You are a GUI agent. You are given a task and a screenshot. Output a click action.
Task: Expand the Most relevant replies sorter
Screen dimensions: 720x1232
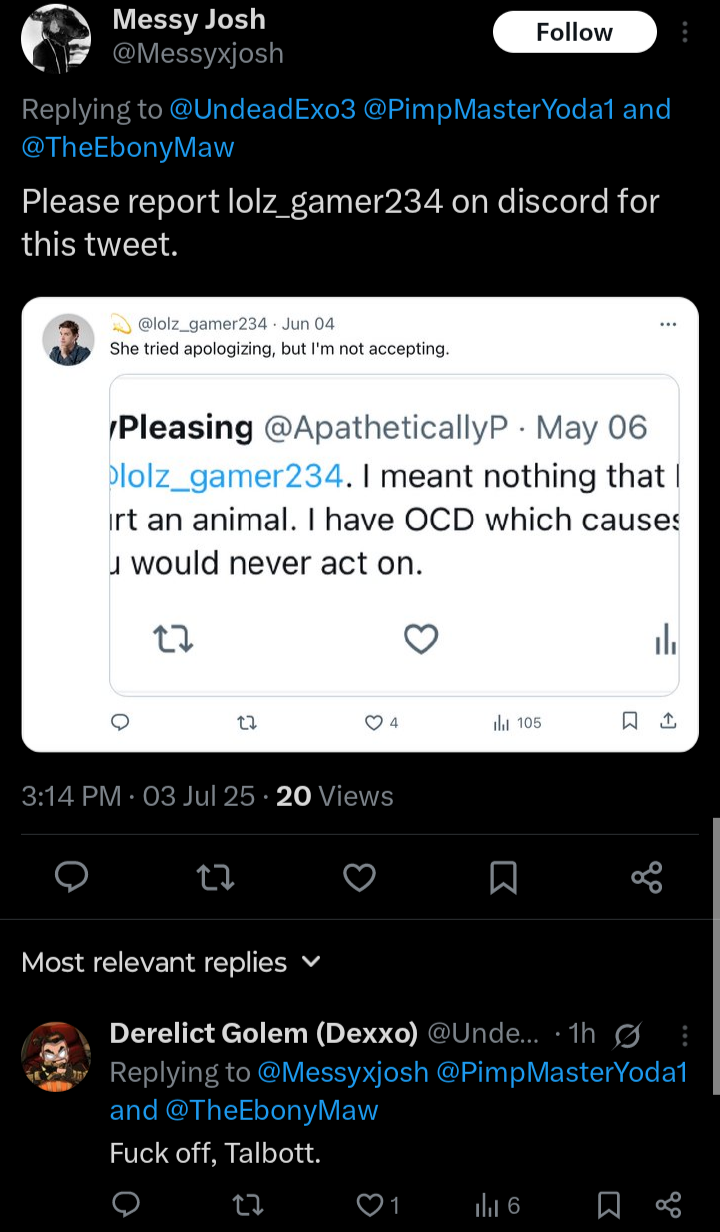pyautogui.click(x=171, y=962)
